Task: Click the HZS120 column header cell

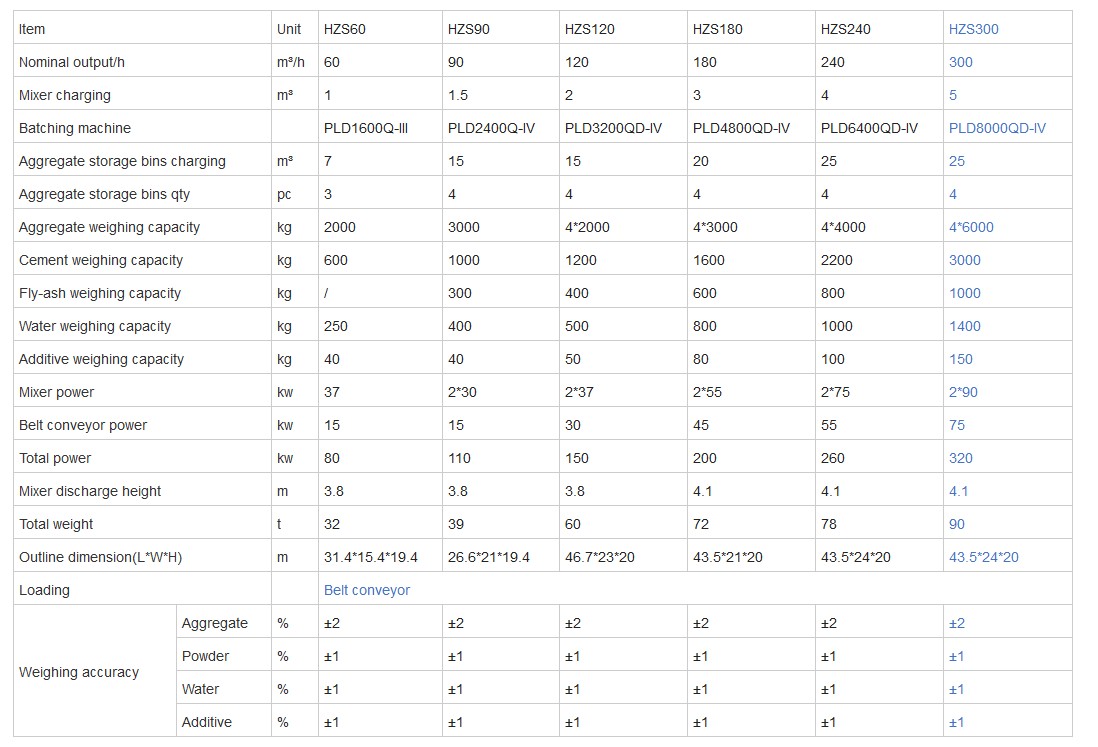Action: 590,29
